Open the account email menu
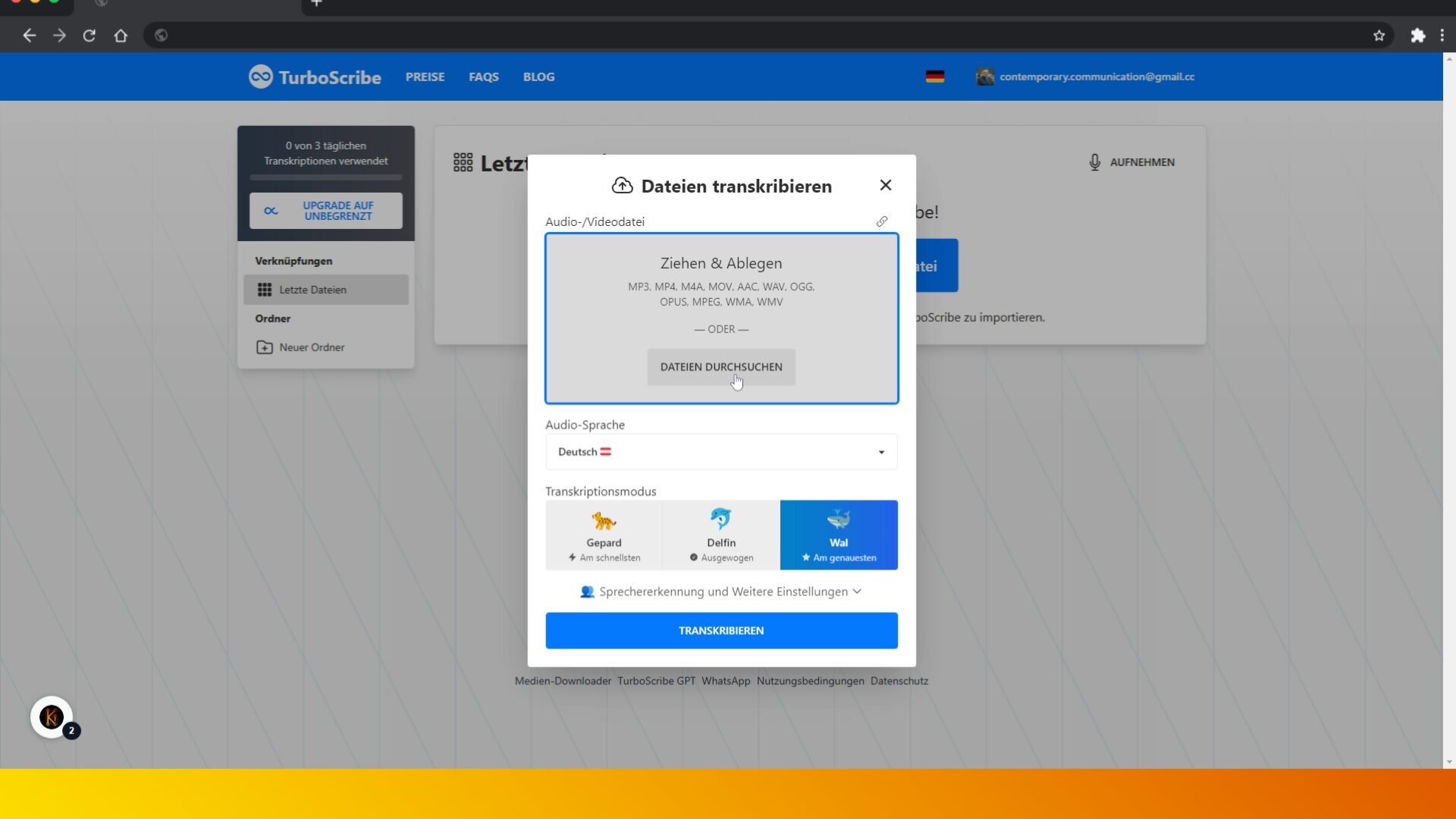The image size is (1456, 819). (1097, 77)
